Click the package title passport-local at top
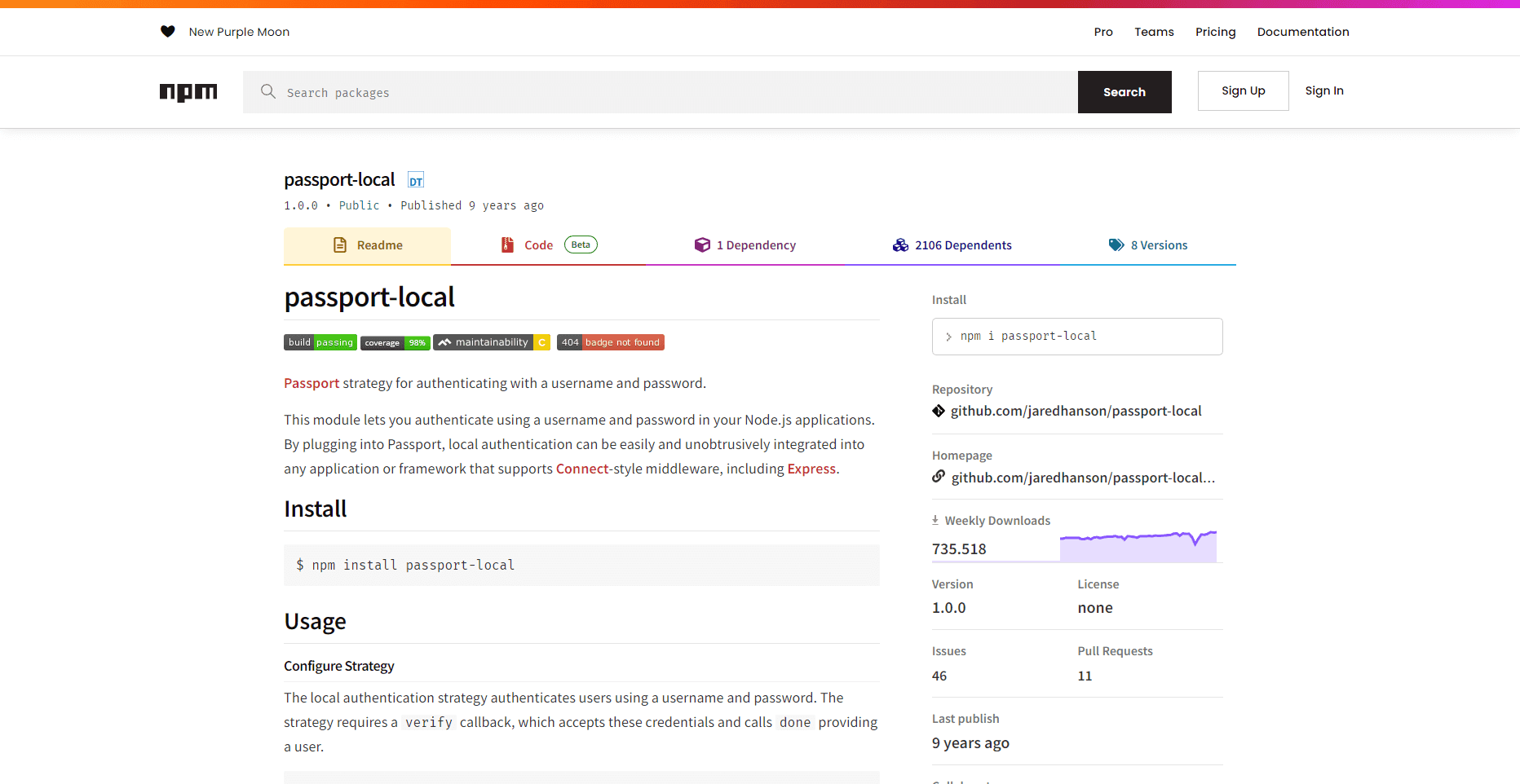1520x784 pixels. 339,179
